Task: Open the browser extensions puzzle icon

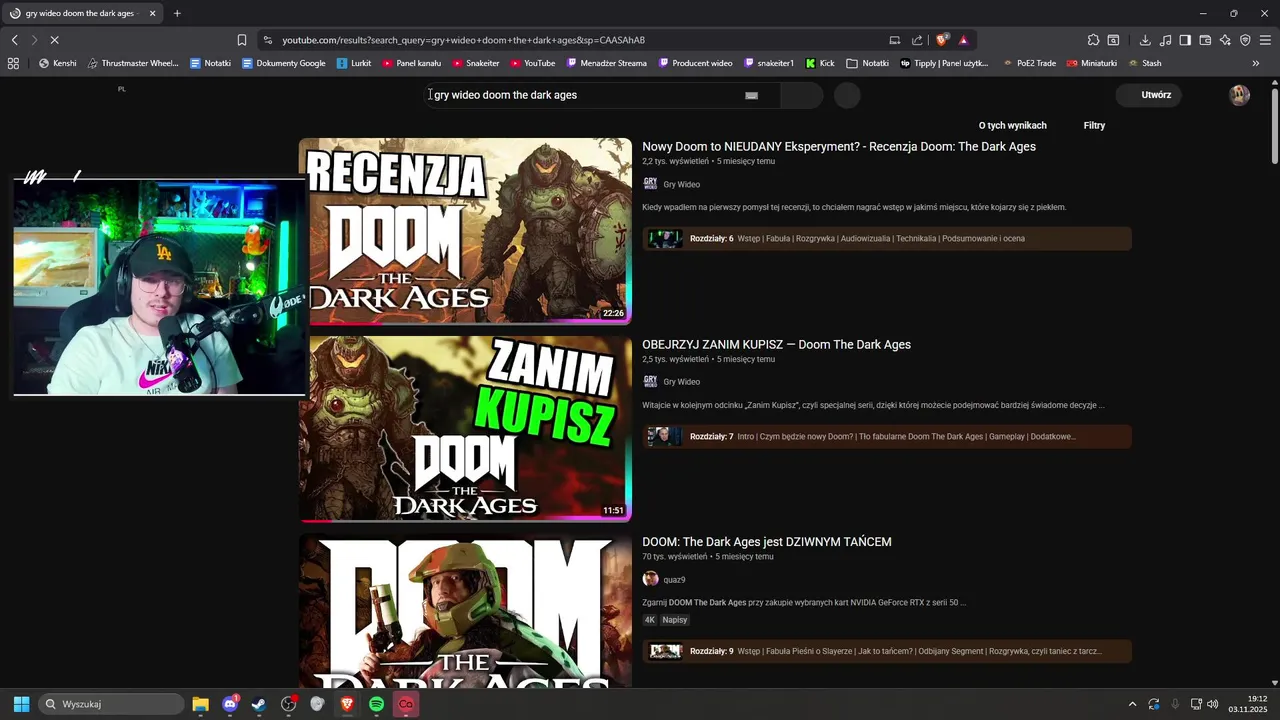Action: [1093, 40]
